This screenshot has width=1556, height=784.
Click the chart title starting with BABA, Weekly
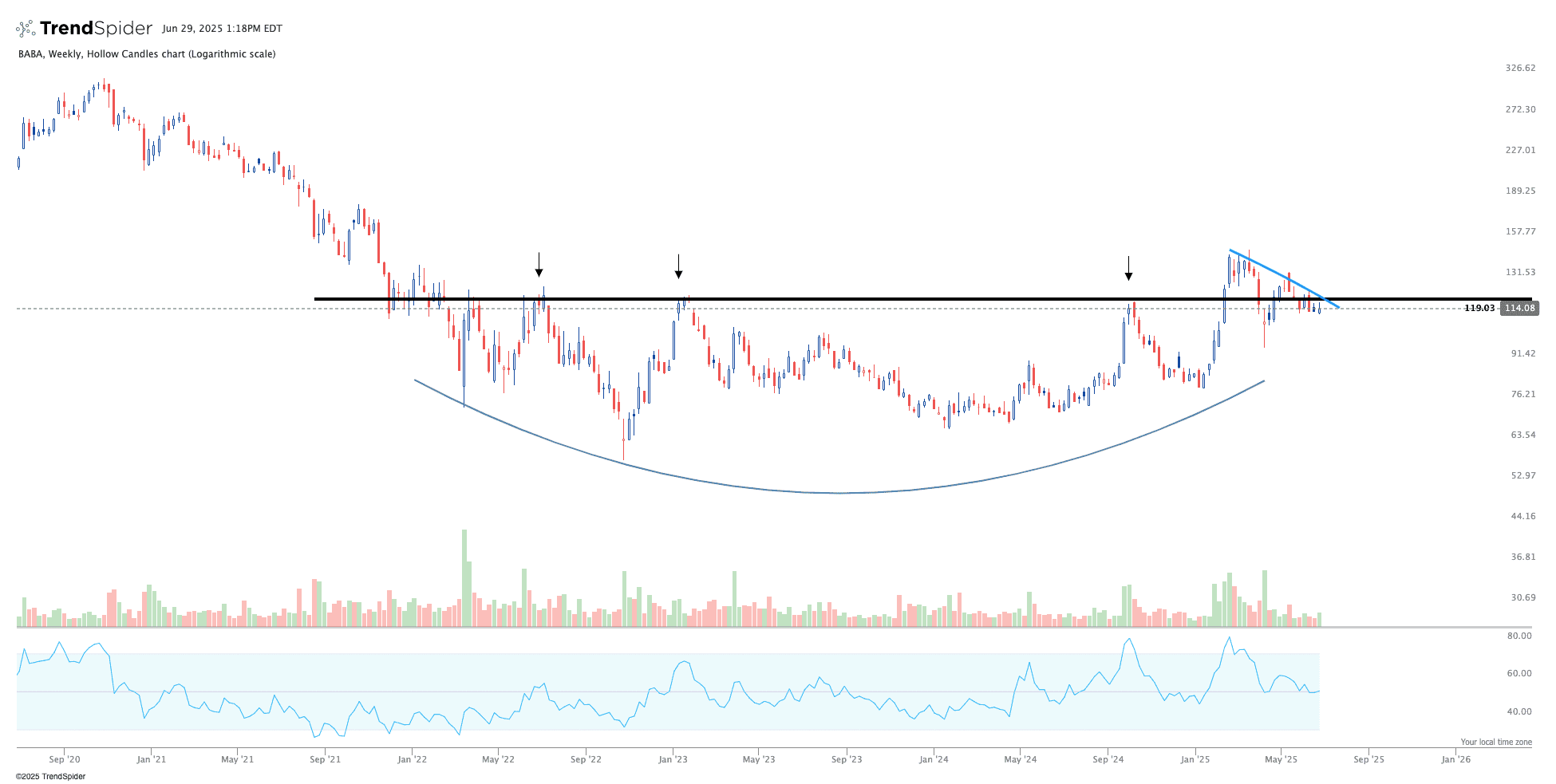click(x=147, y=54)
